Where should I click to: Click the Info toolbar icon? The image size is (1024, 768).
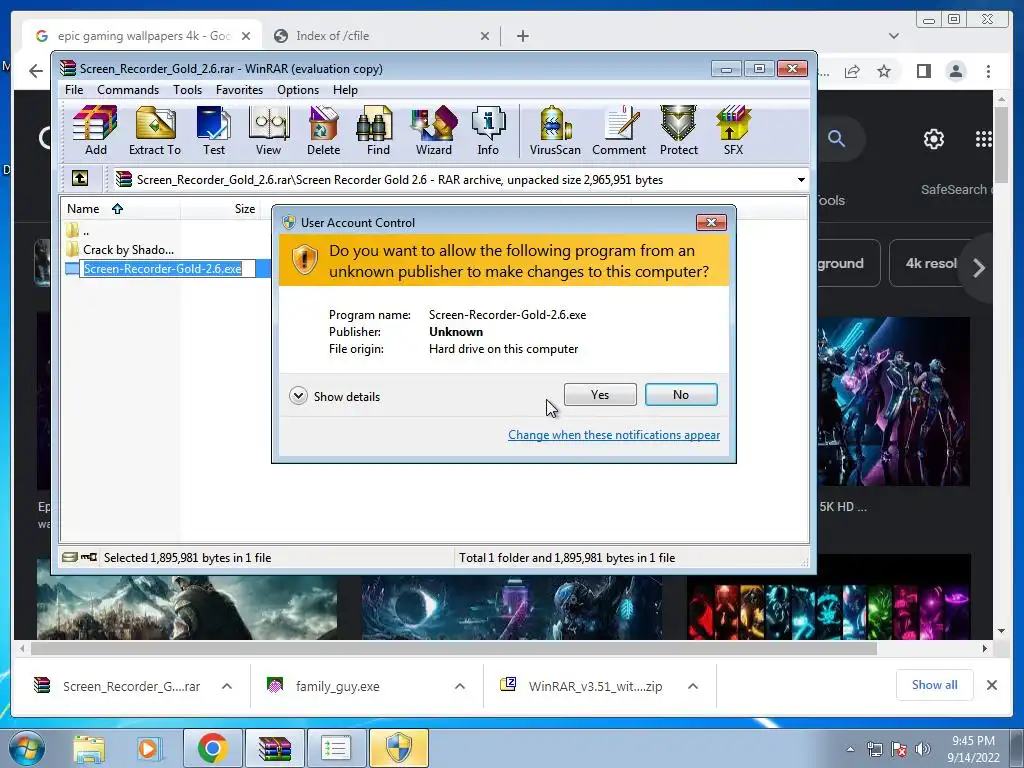pyautogui.click(x=488, y=131)
